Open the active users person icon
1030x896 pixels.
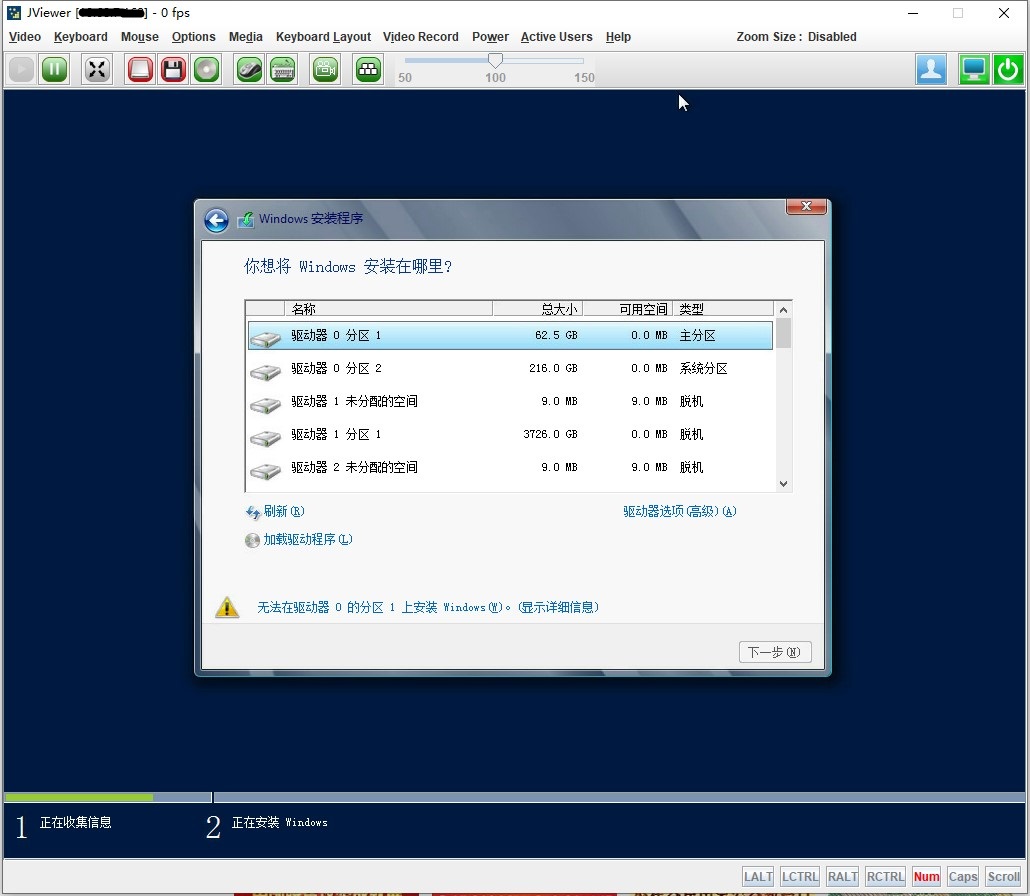931,69
